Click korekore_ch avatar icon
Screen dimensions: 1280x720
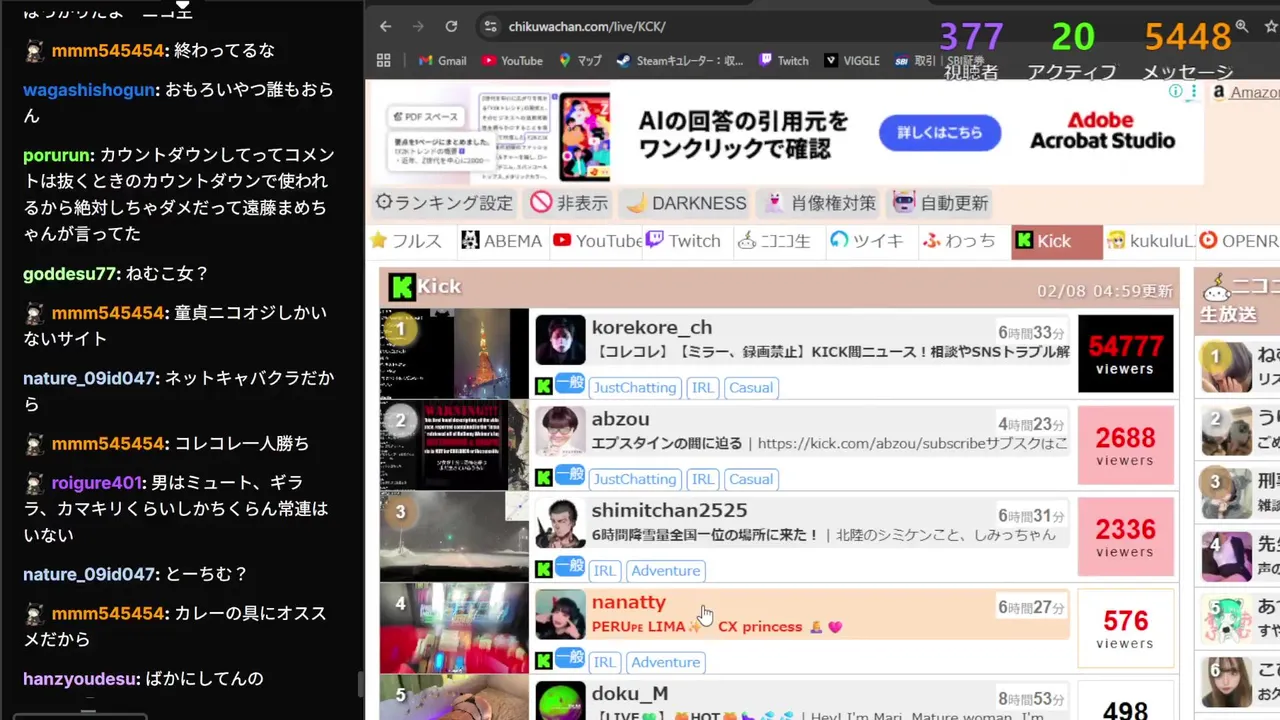tap(560, 340)
